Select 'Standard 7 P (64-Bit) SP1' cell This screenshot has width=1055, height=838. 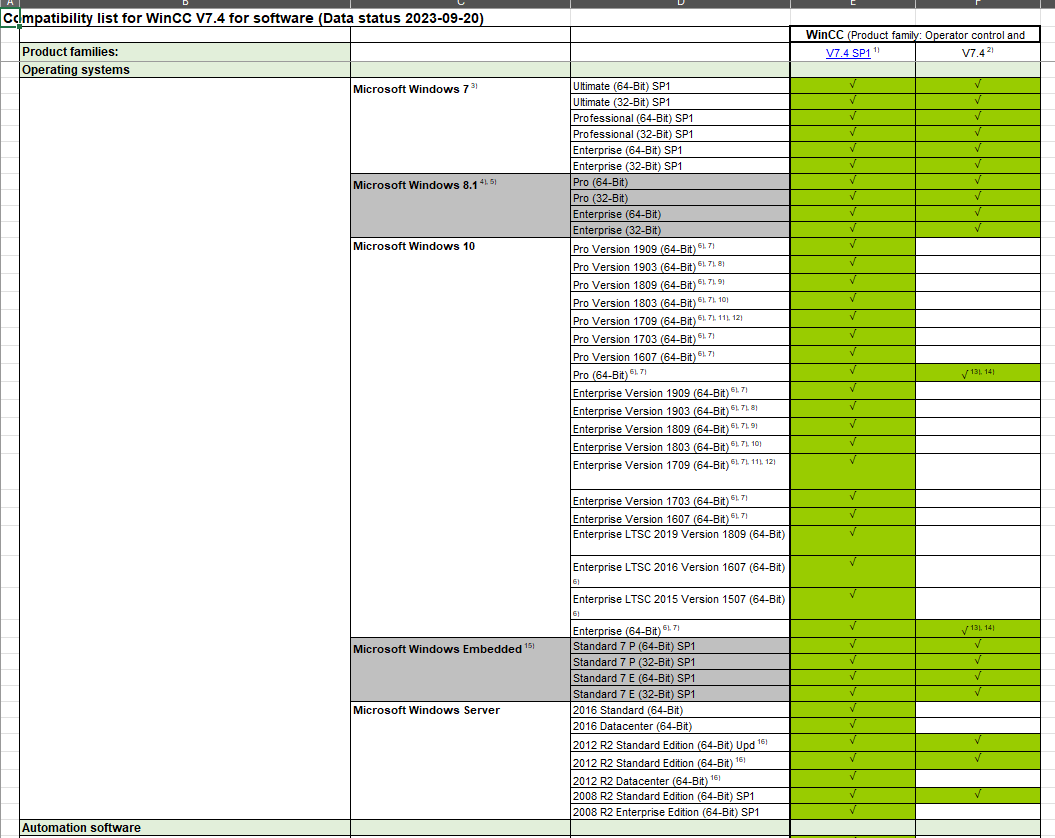[680, 646]
